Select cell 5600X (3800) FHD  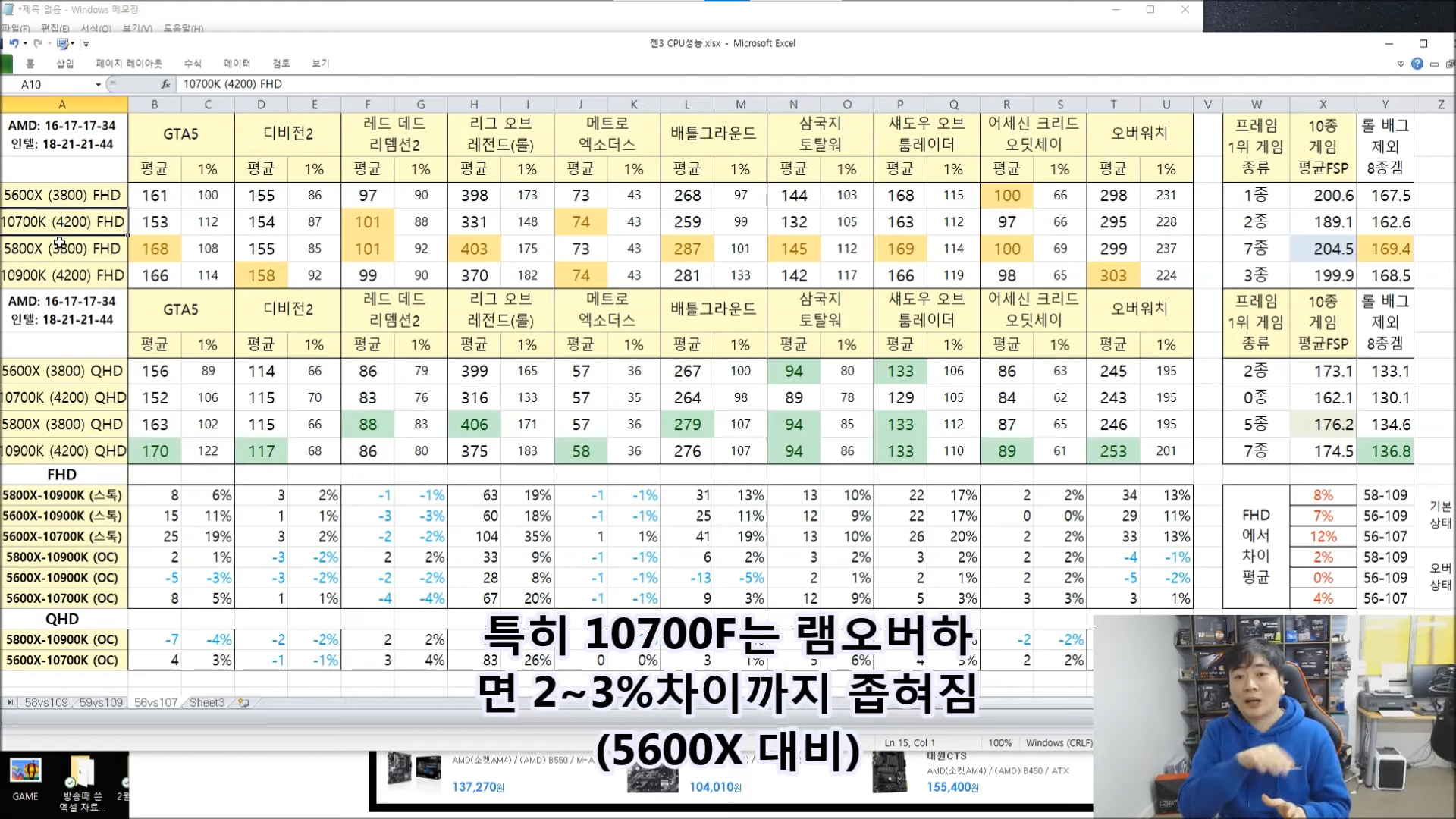click(63, 196)
